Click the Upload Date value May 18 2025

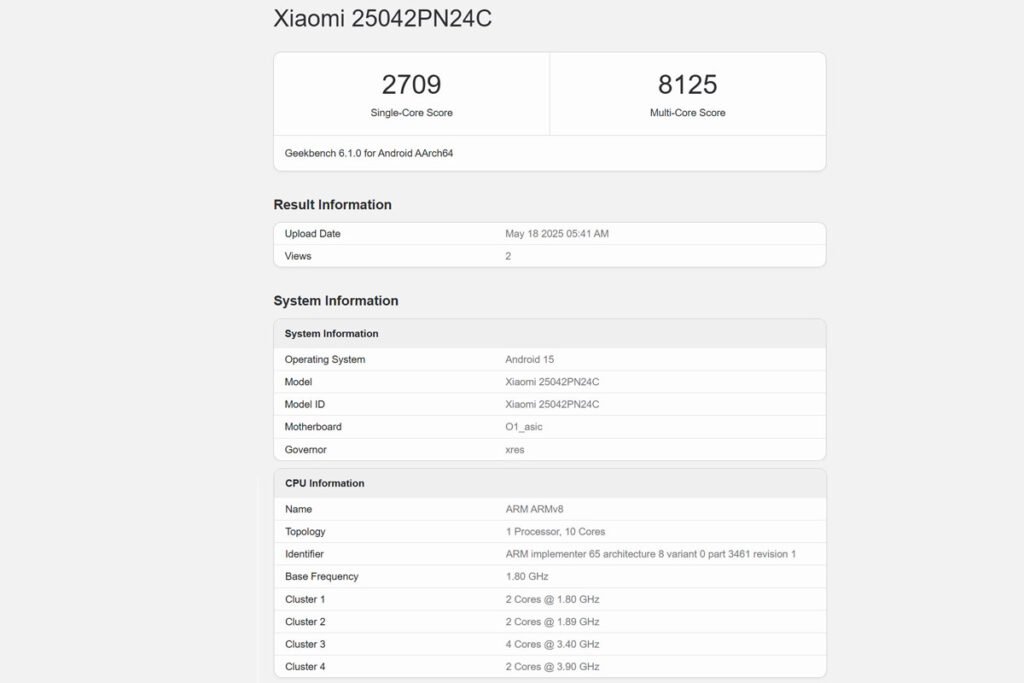point(557,234)
